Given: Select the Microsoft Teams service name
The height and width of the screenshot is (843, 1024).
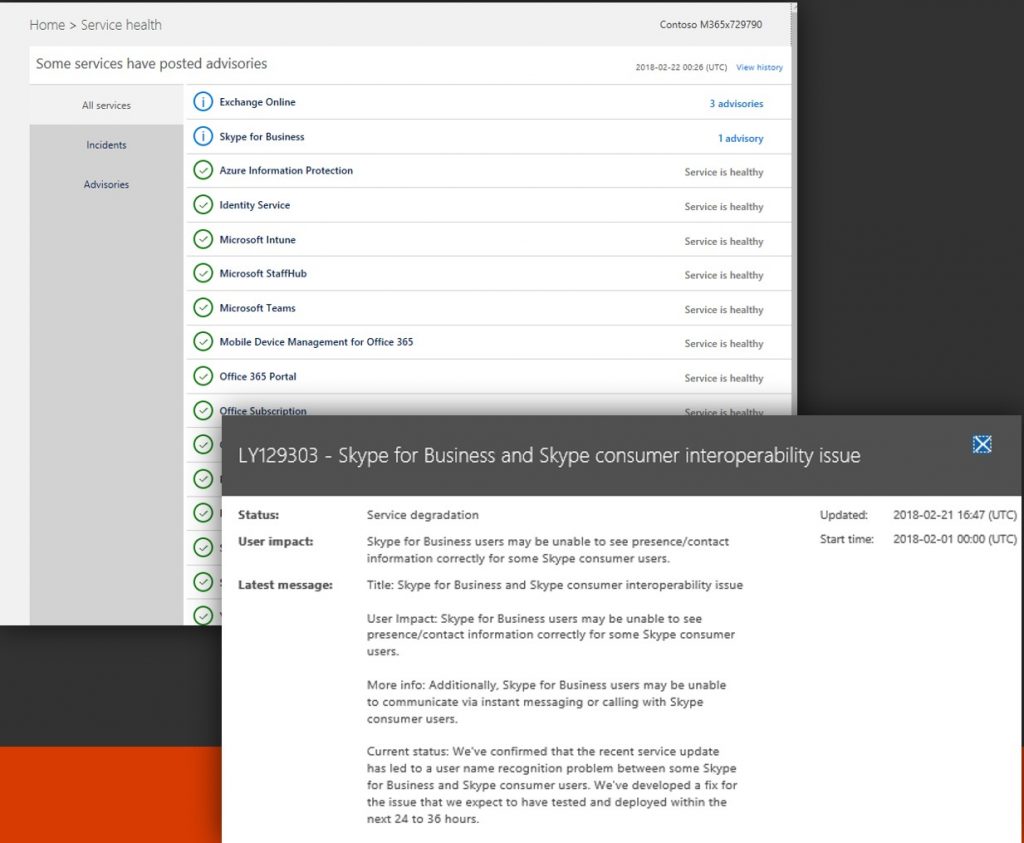Looking at the screenshot, I should (x=257, y=308).
